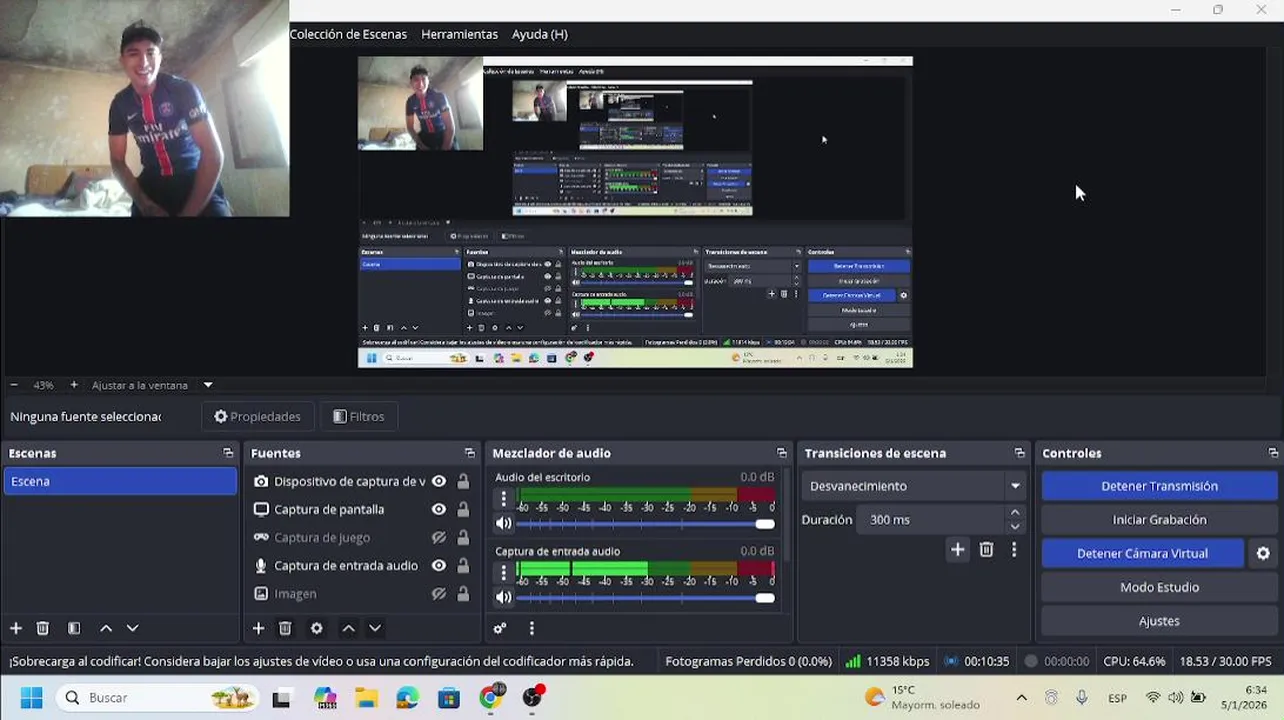Hide Captura de pantalla source

point(438,509)
